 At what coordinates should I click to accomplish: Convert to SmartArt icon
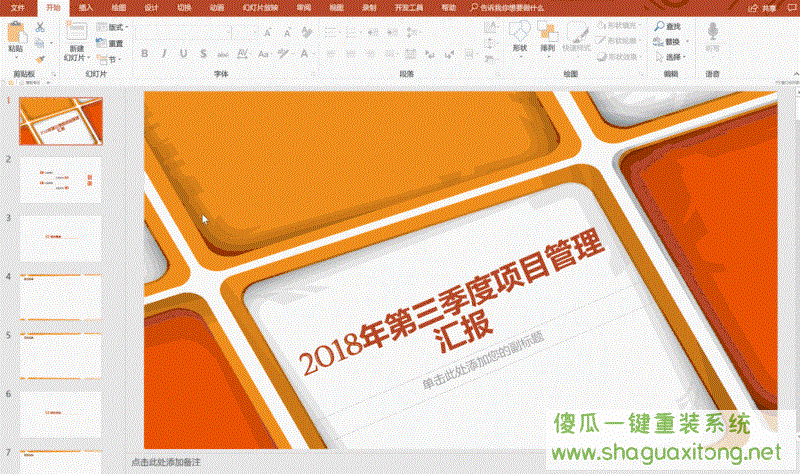pos(491,59)
